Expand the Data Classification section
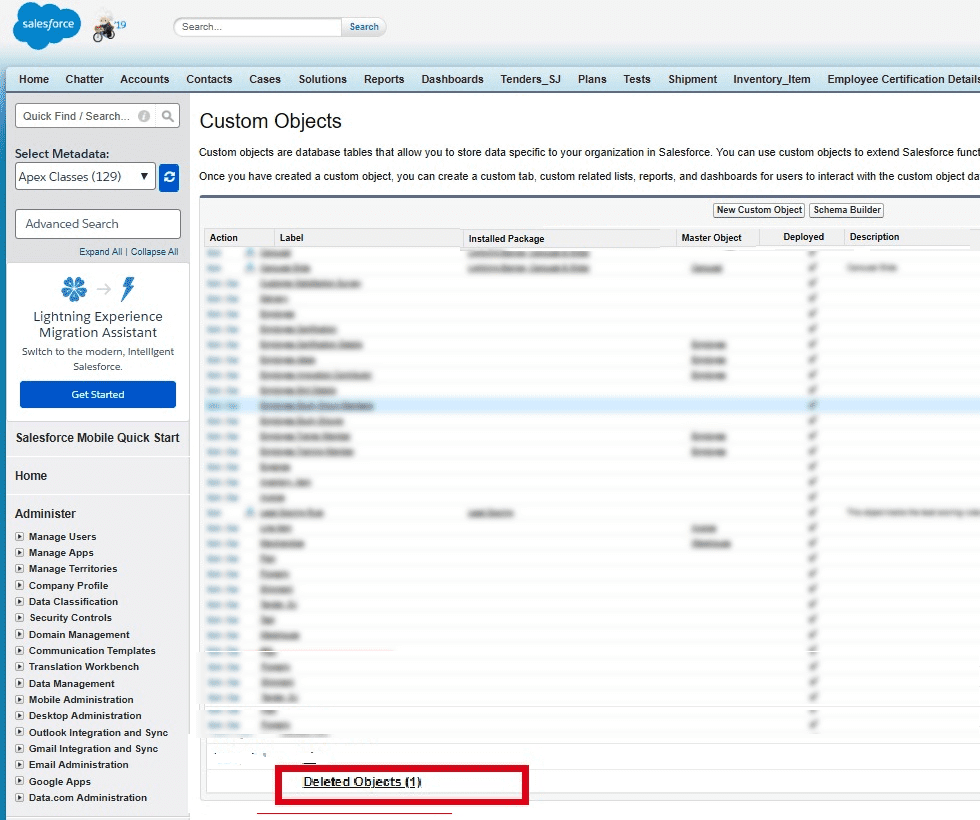Image resolution: width=980 pixels, height=820 pixels. [19, 602]
